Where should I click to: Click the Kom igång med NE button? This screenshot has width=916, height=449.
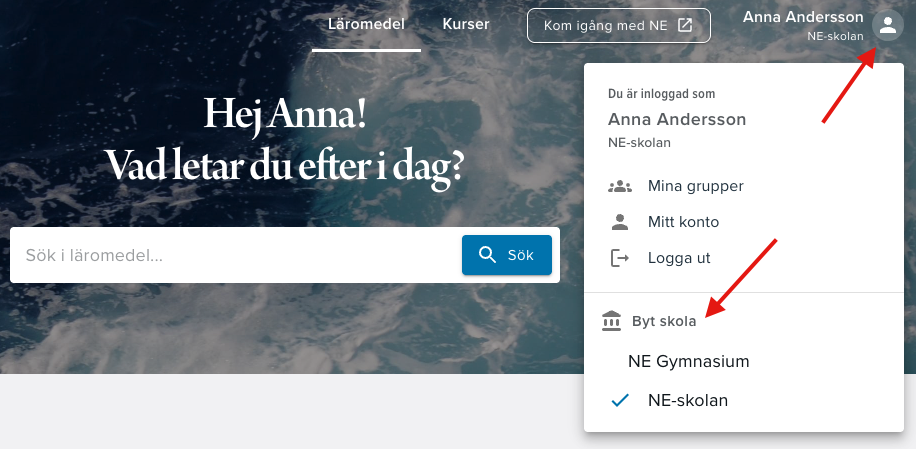pos(619,26)
